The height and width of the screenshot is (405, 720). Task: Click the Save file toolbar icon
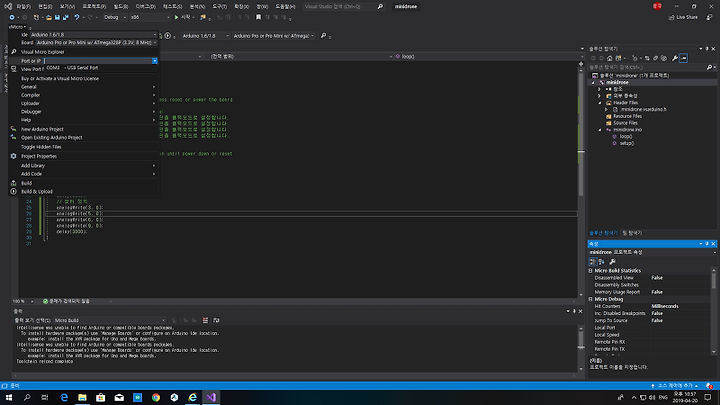coord(57,17)
